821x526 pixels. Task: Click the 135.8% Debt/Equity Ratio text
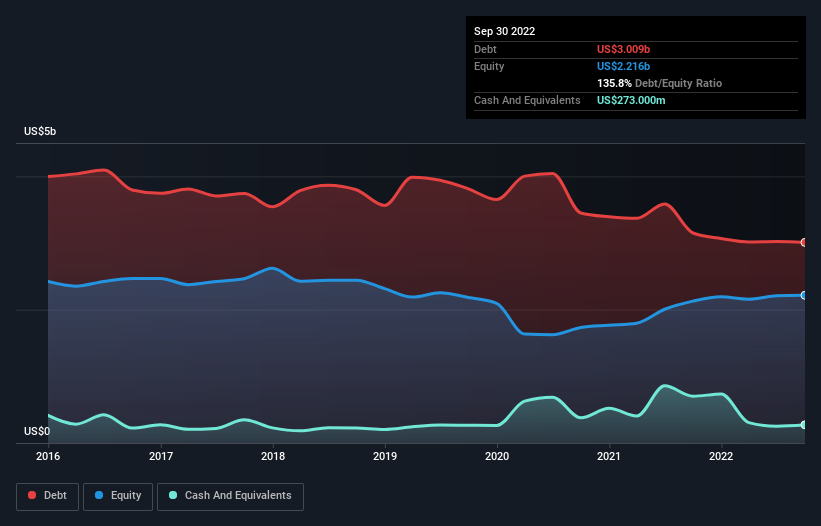[659, 83]
